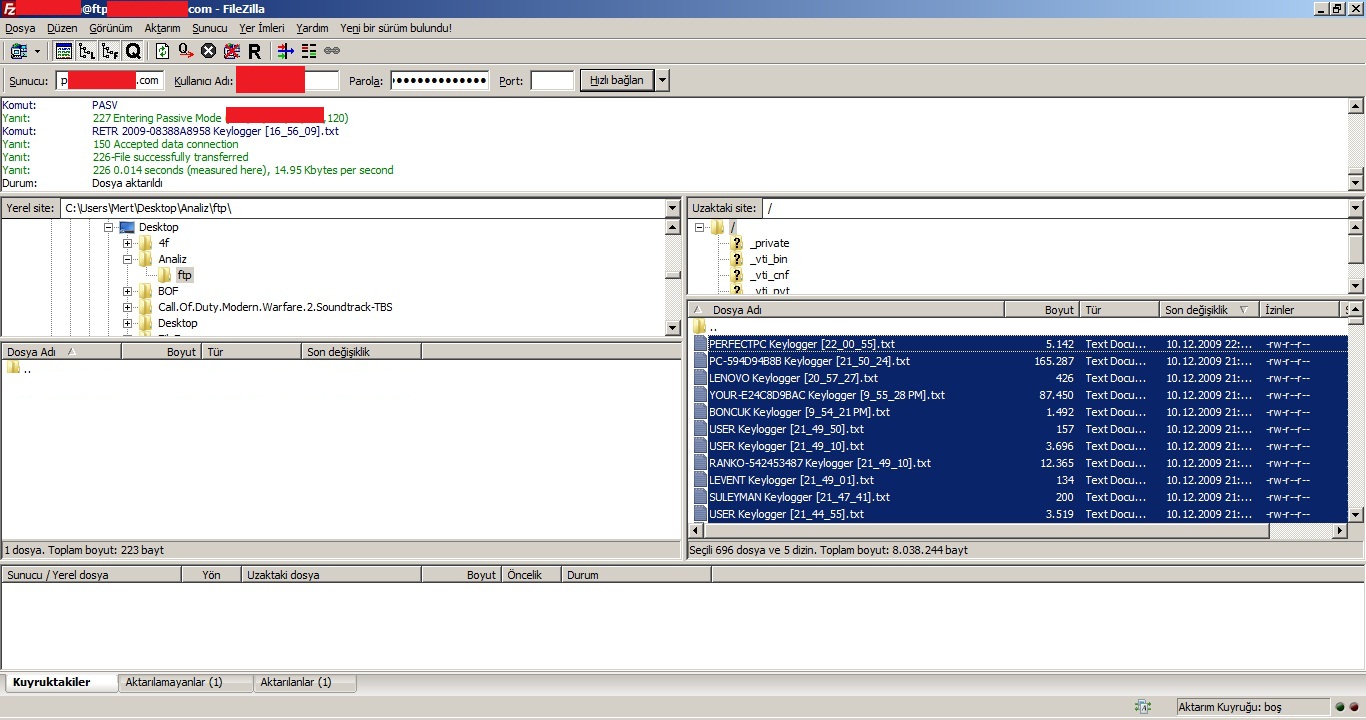Toggle the transfer queue display
The height and width of the screenshot is (720, 1366).
133,51
